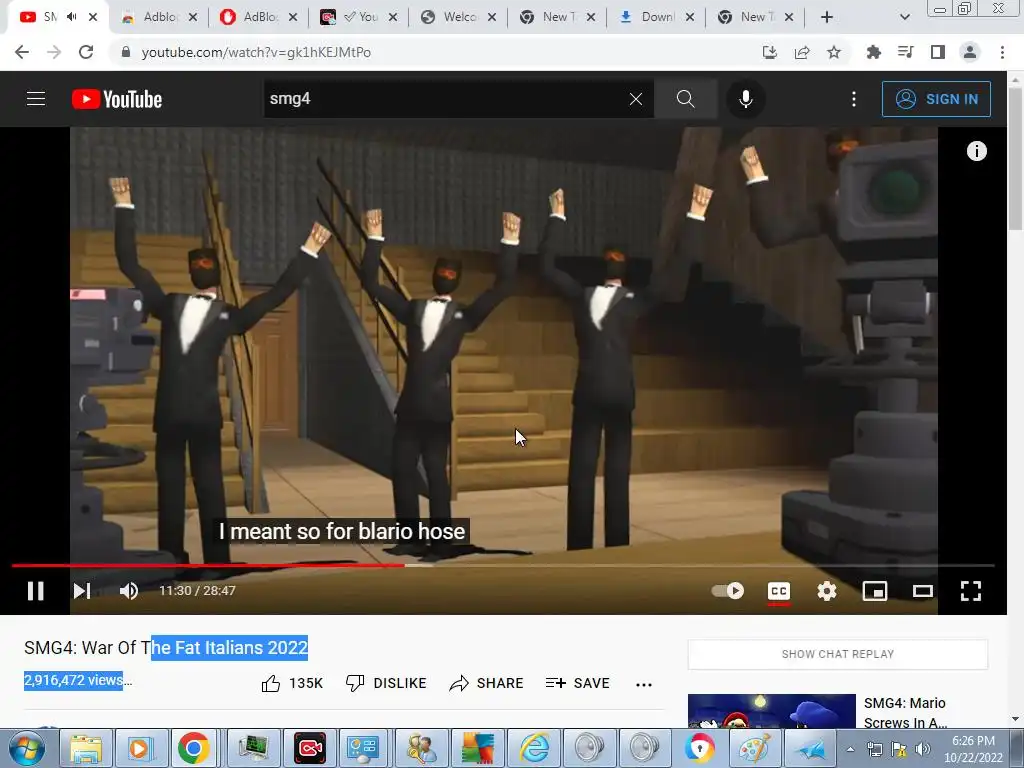Search with your voice microphone
The width and height of the screenshot is (1024, 768).
[746, 99]
